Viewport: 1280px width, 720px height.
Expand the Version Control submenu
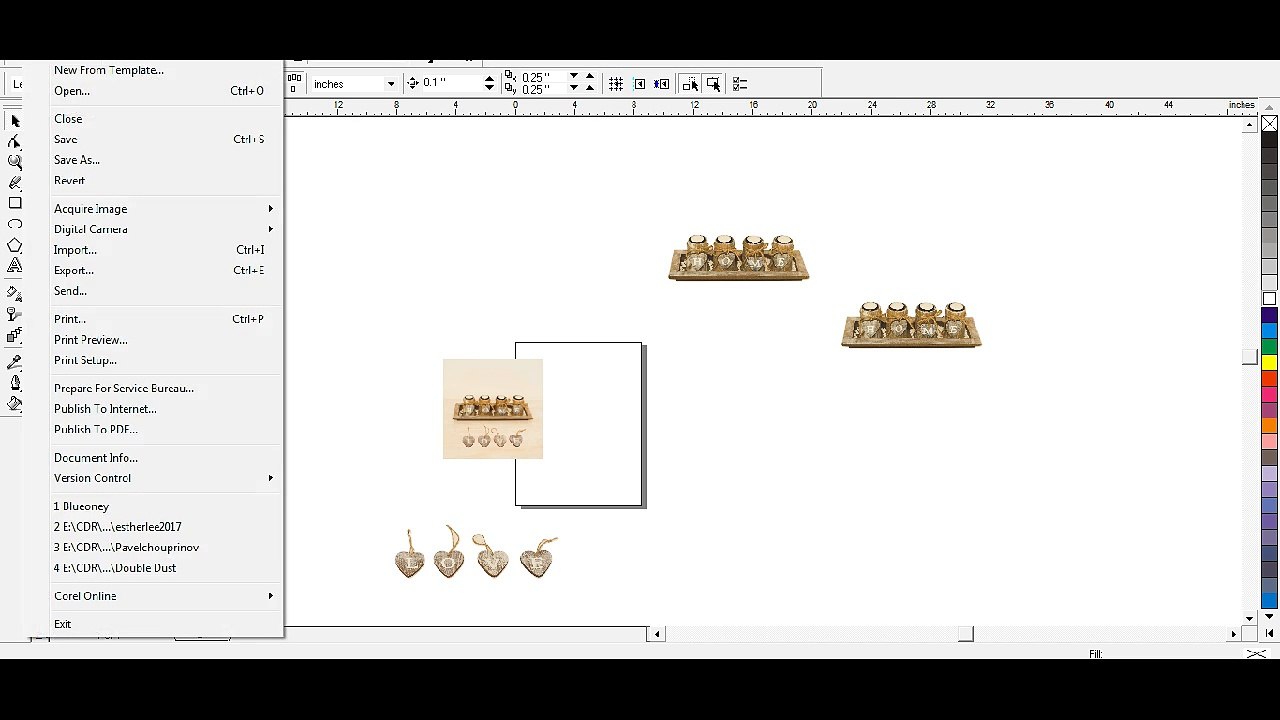click(163, 478)
